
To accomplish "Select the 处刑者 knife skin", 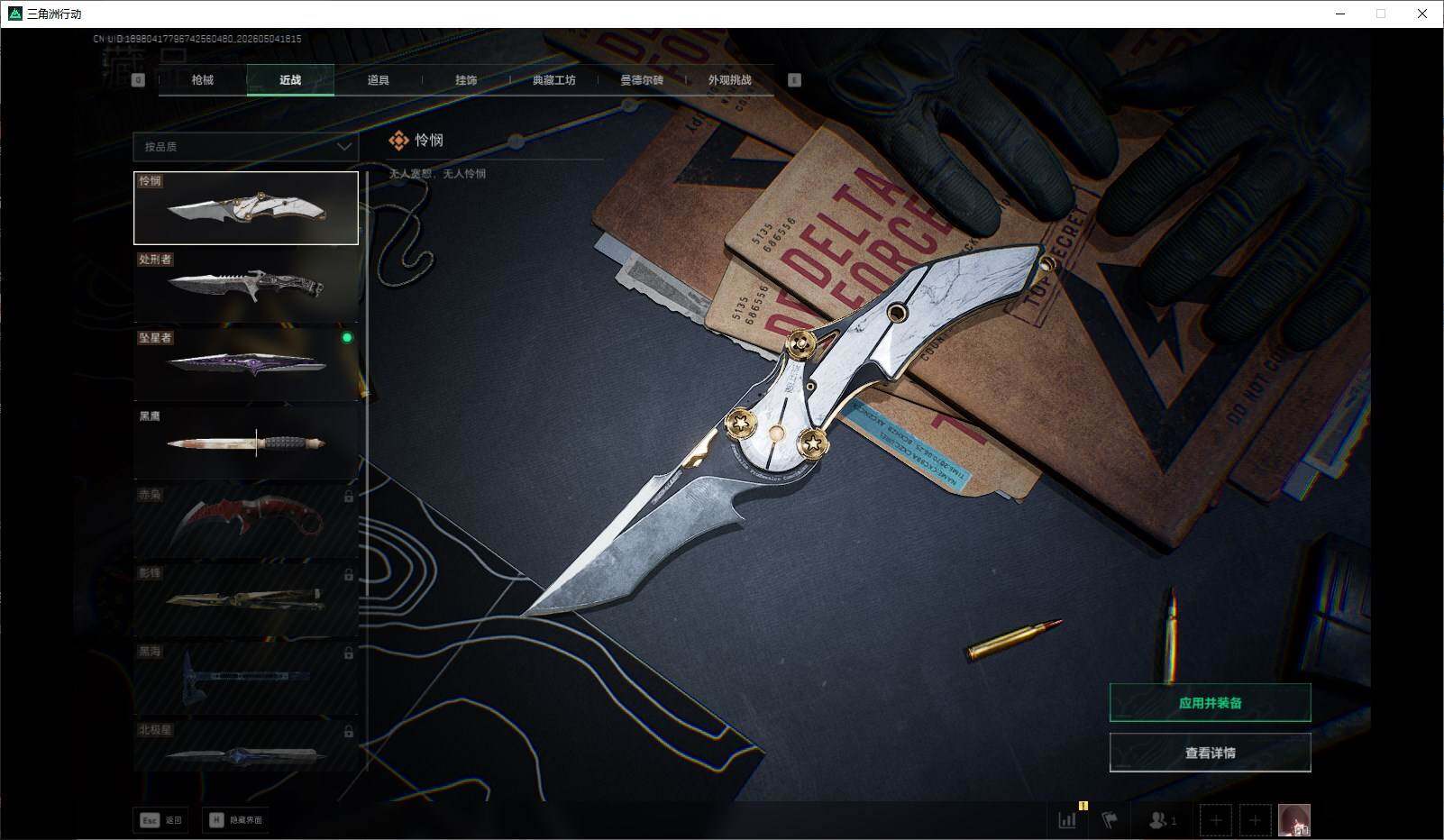I will click(x=246, y=287).
